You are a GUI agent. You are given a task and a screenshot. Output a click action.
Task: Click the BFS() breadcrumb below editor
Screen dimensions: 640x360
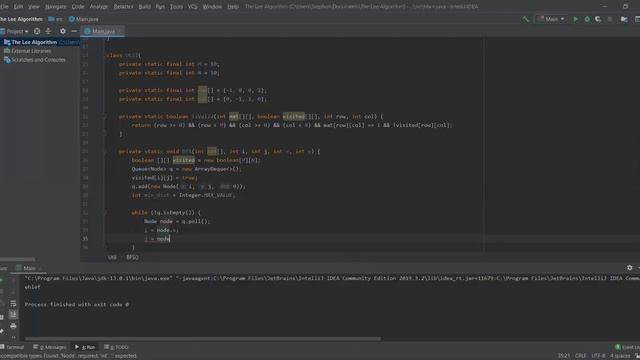pyautogui.click(x=132, y=257)
